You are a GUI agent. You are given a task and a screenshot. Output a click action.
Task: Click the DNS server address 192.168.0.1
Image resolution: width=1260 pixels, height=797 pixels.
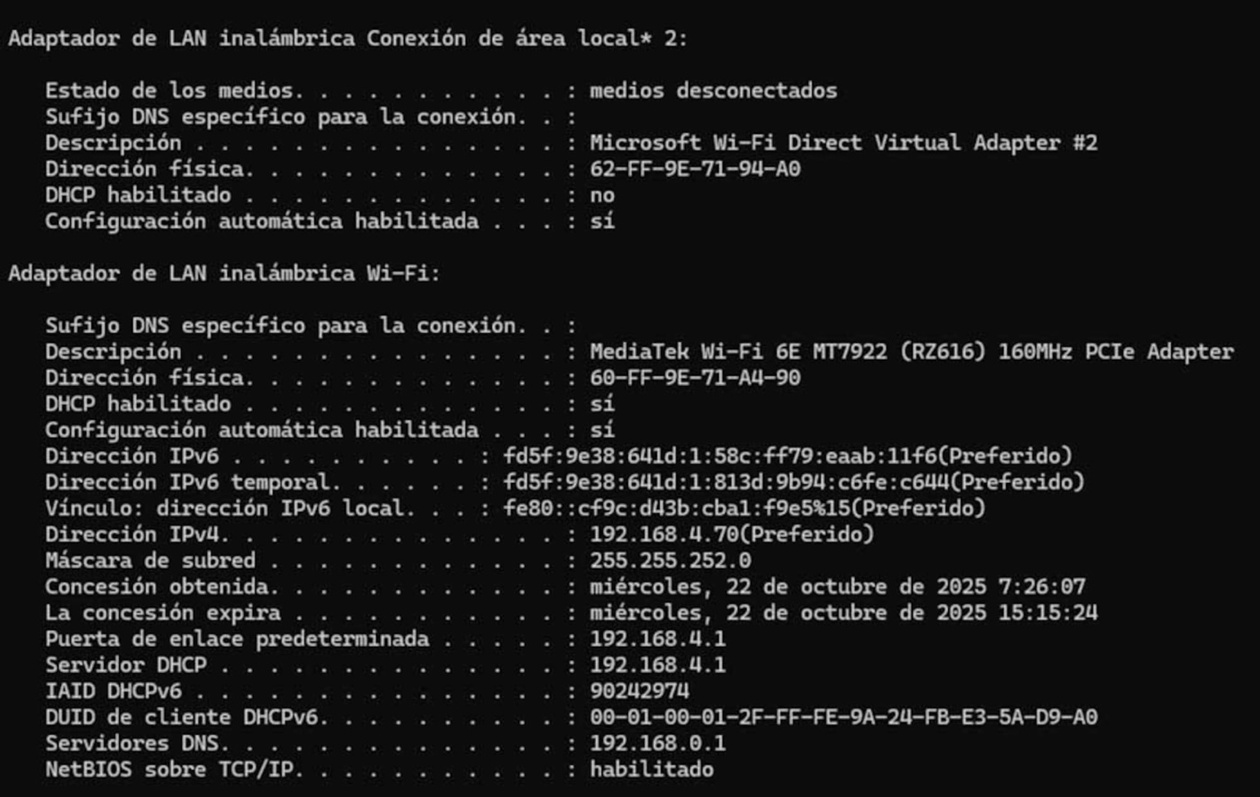tap(658, 743)
